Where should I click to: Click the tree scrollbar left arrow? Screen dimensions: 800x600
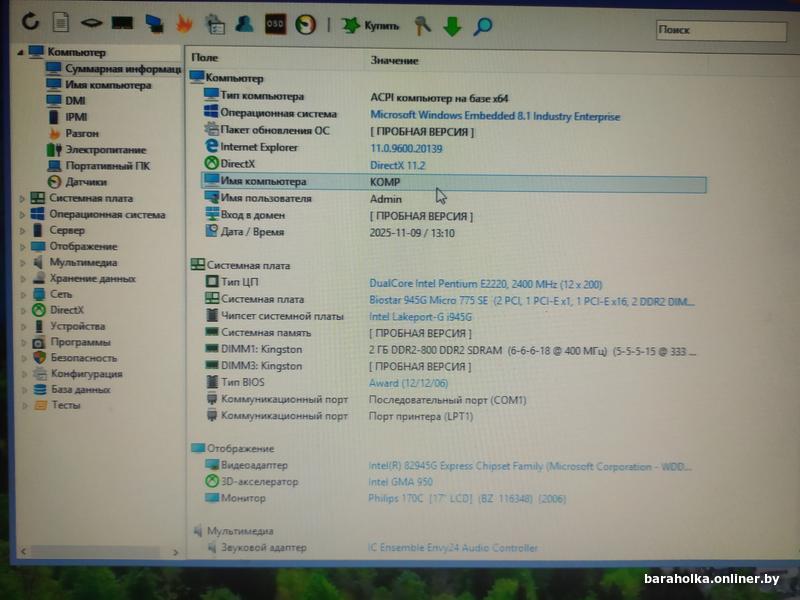tap(23, 552)
